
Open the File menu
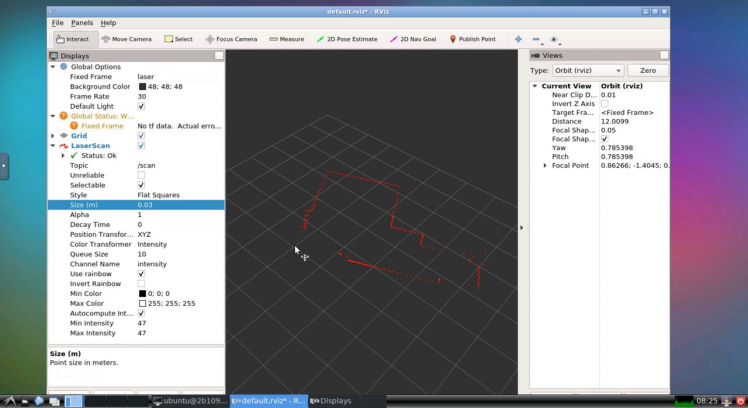(57, 22)
